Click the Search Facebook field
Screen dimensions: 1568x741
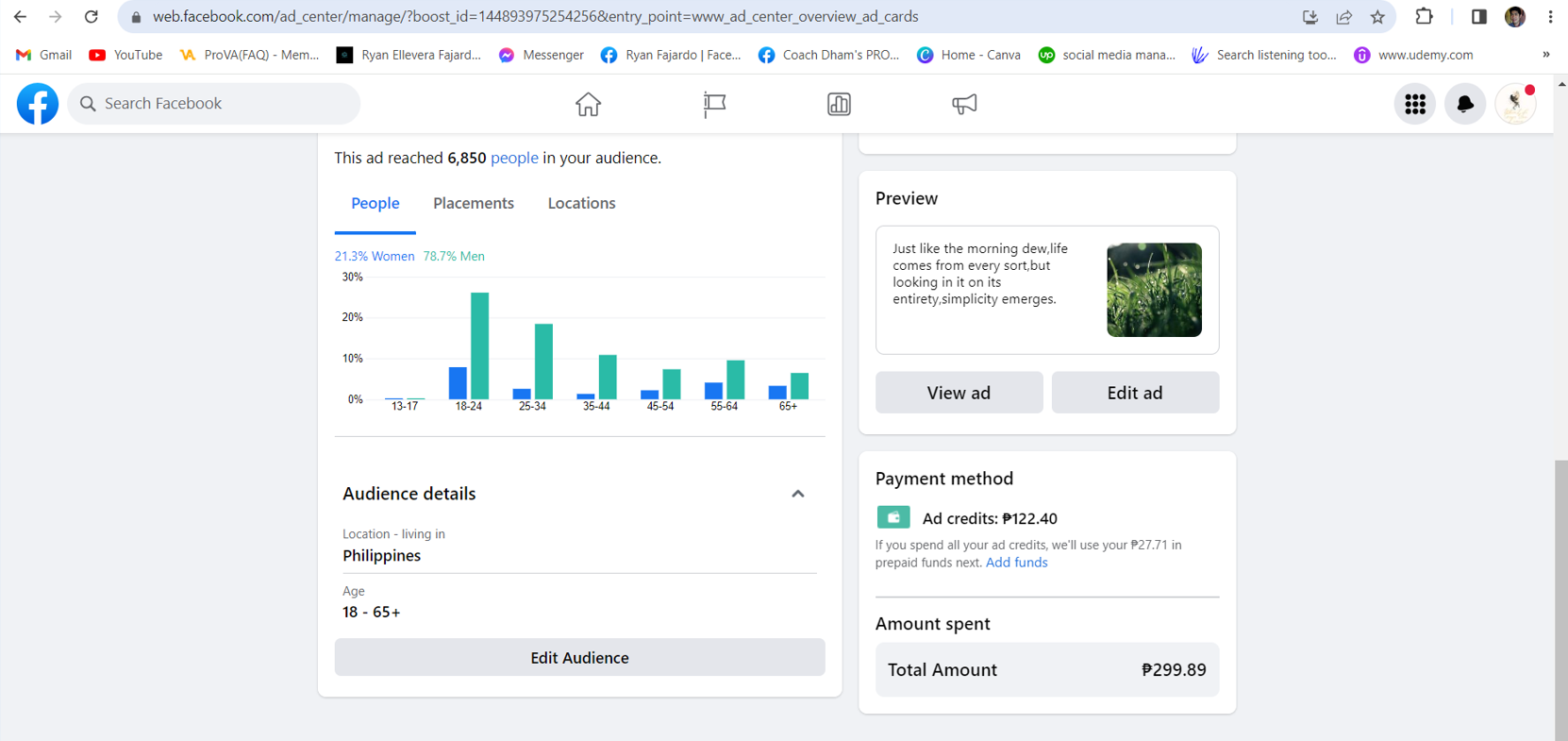coord(215,104)
